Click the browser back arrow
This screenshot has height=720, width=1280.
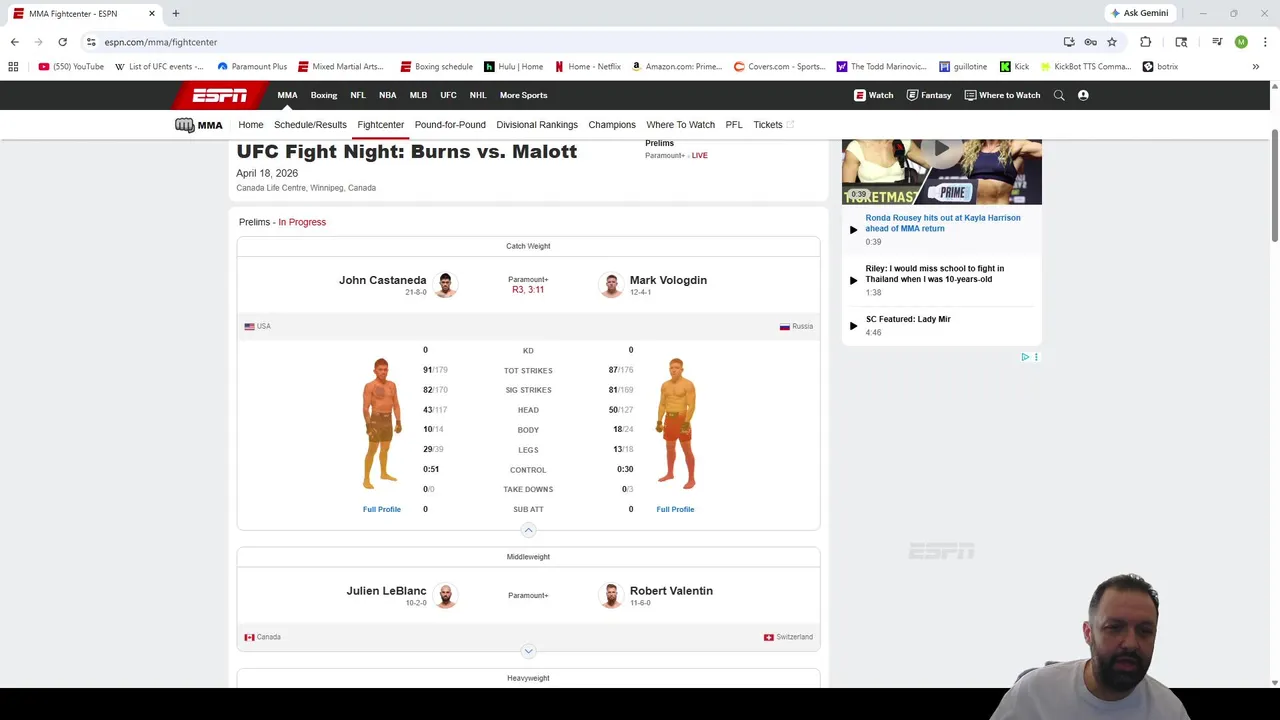[x=14, y=42]
